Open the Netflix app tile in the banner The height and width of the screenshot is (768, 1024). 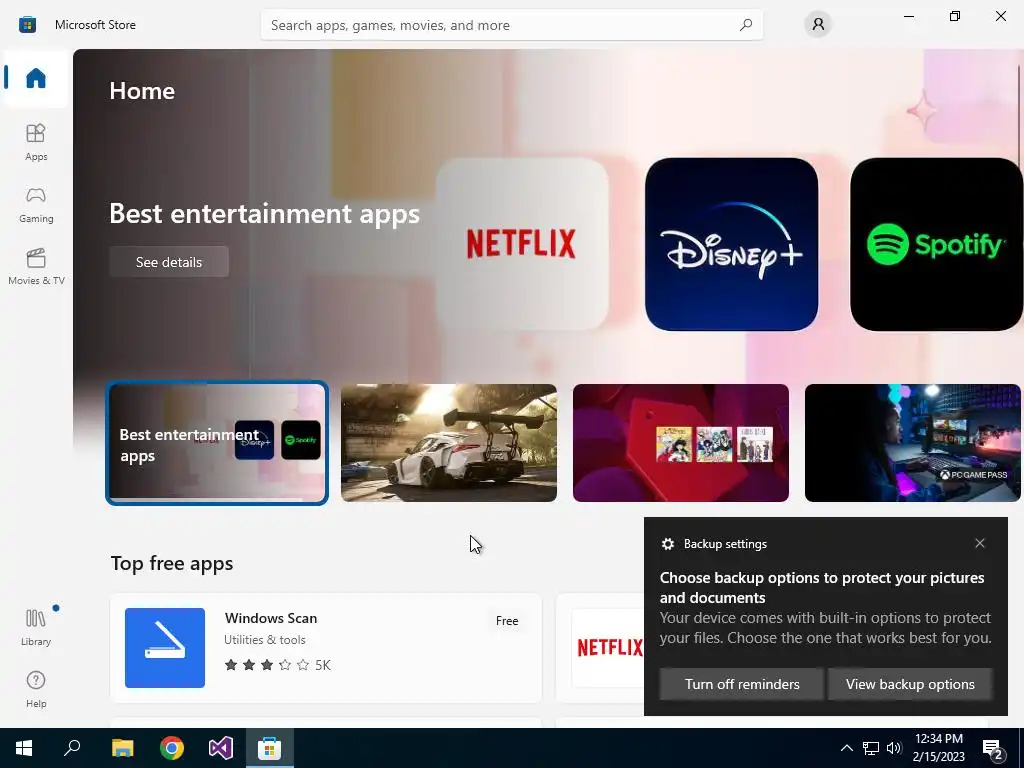[522, 244]
